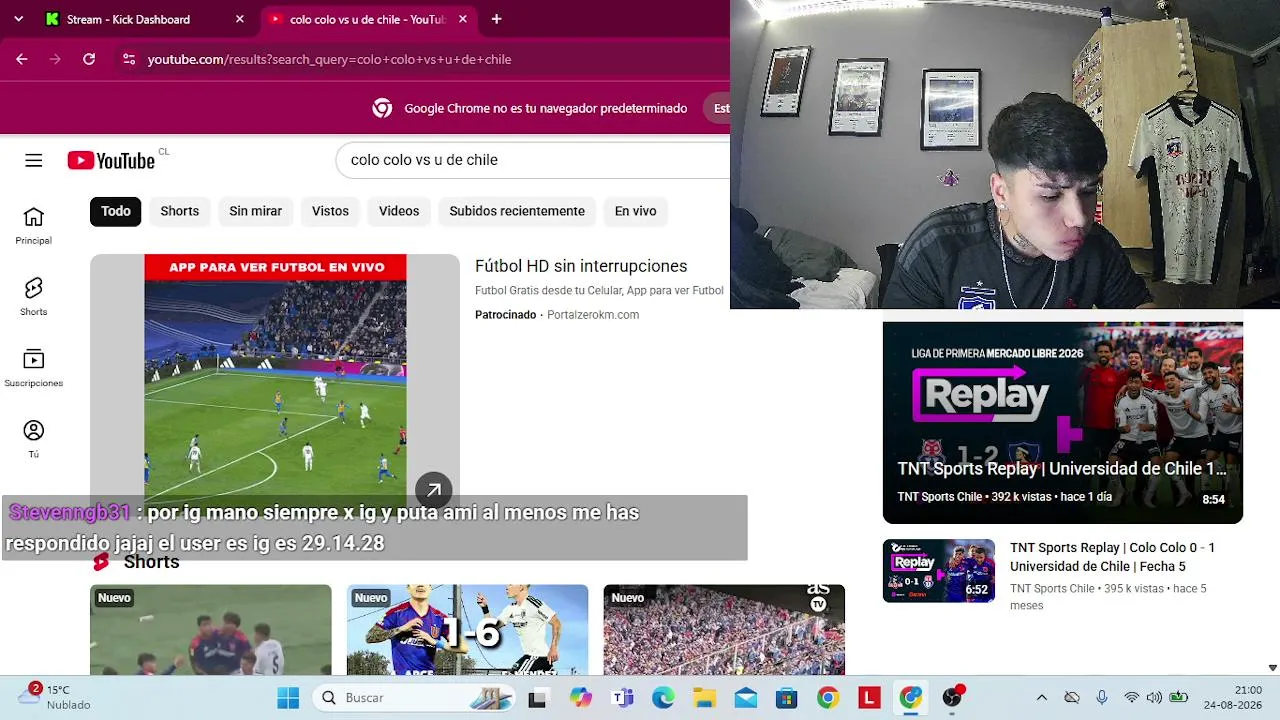The width and height of the screenshot is (1280, 720).
Task: Open Suscripciones in the YouTube sidebar
Action: (33, 368)
